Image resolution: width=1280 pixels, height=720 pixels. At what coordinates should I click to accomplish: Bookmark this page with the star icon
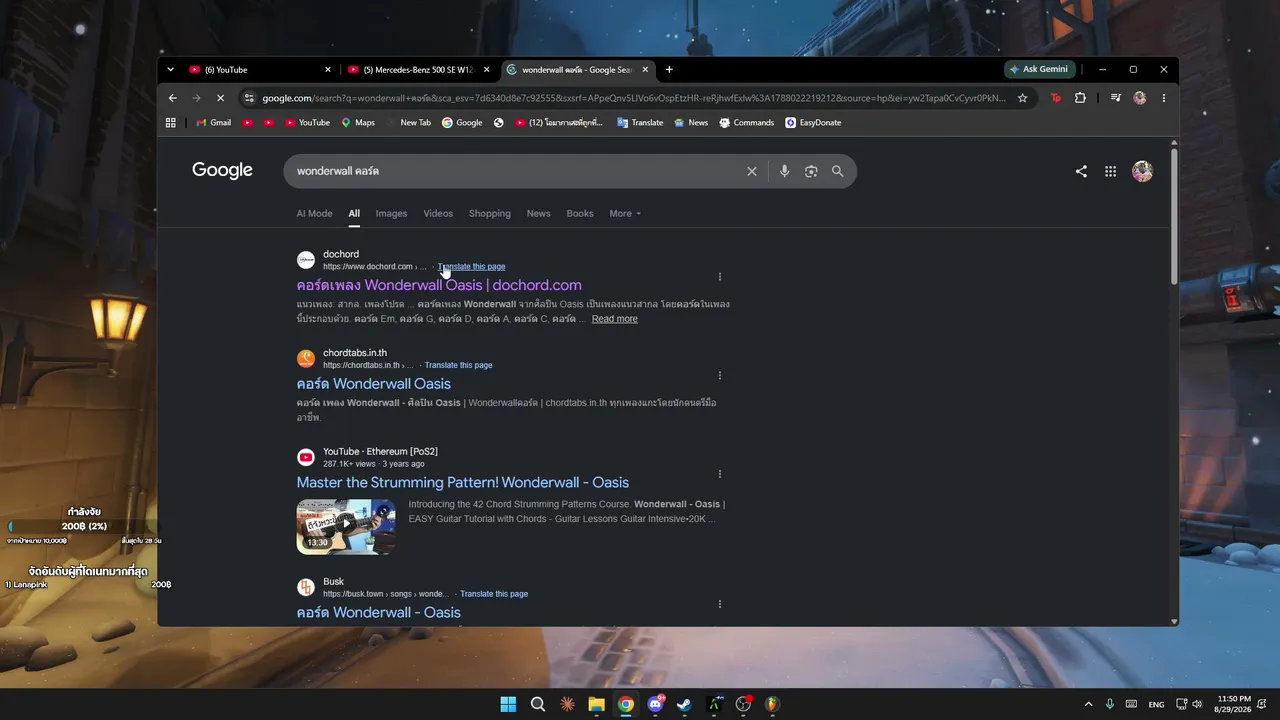tap(1022, 98)
